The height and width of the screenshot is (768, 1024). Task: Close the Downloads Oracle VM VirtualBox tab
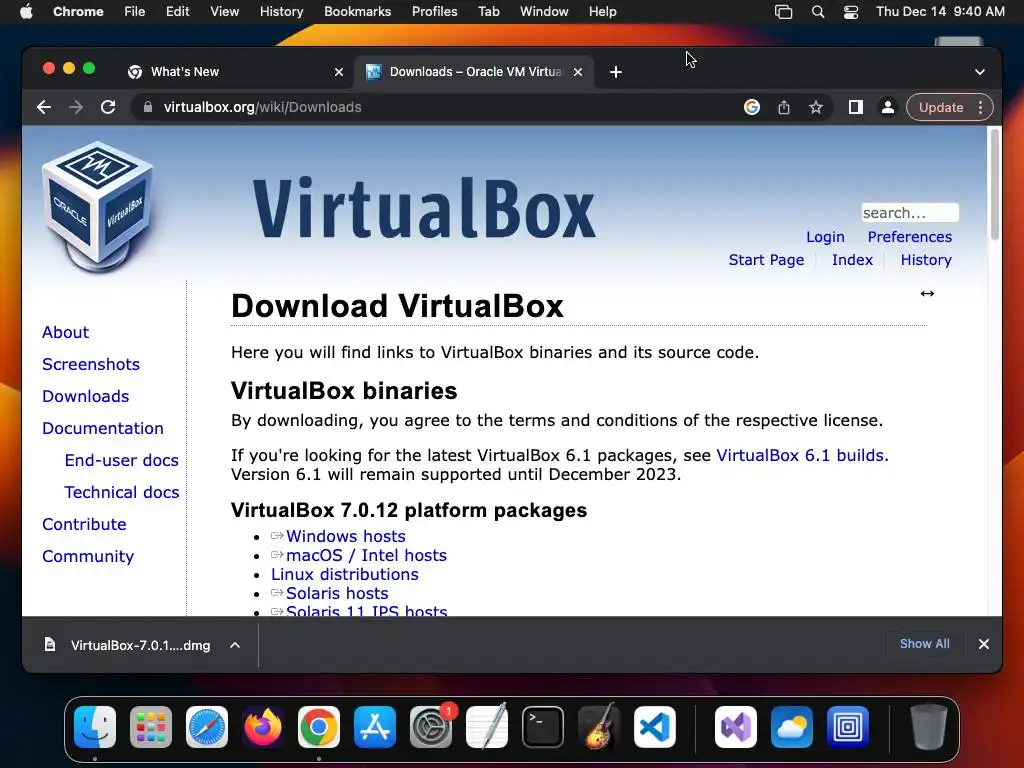click(577, 72)
